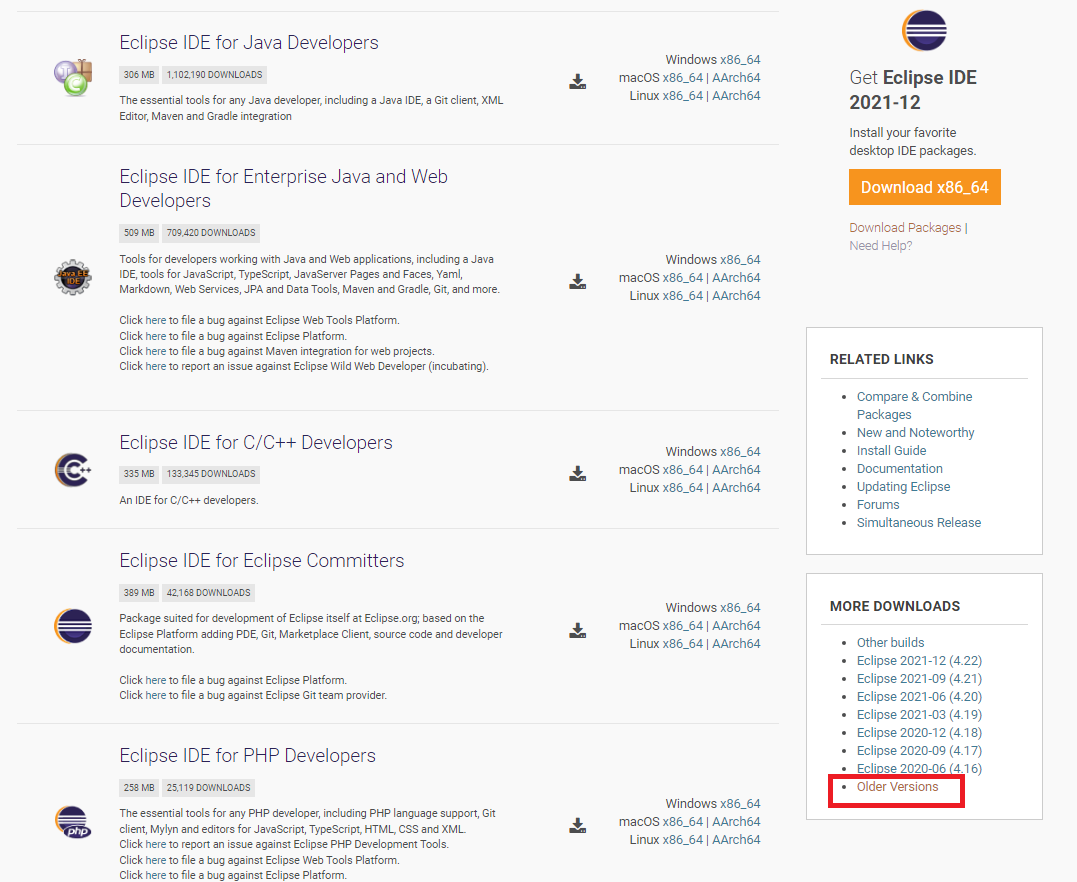Download PHP Developers Windows x86_64
The height and width of the screenshot is (882, 1077).
point(740,804)
